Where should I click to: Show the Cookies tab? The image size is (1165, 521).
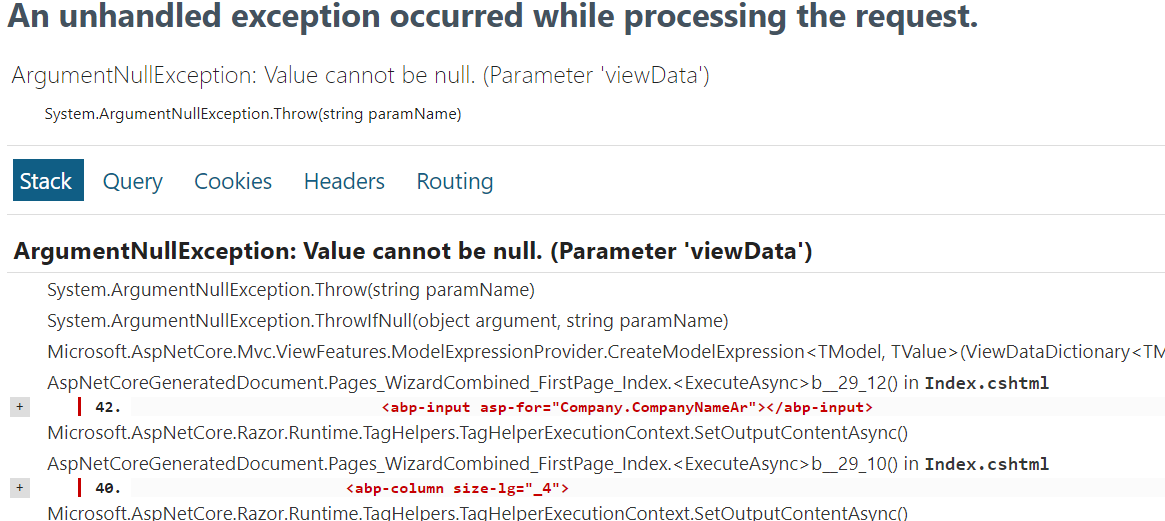(233, 181)
